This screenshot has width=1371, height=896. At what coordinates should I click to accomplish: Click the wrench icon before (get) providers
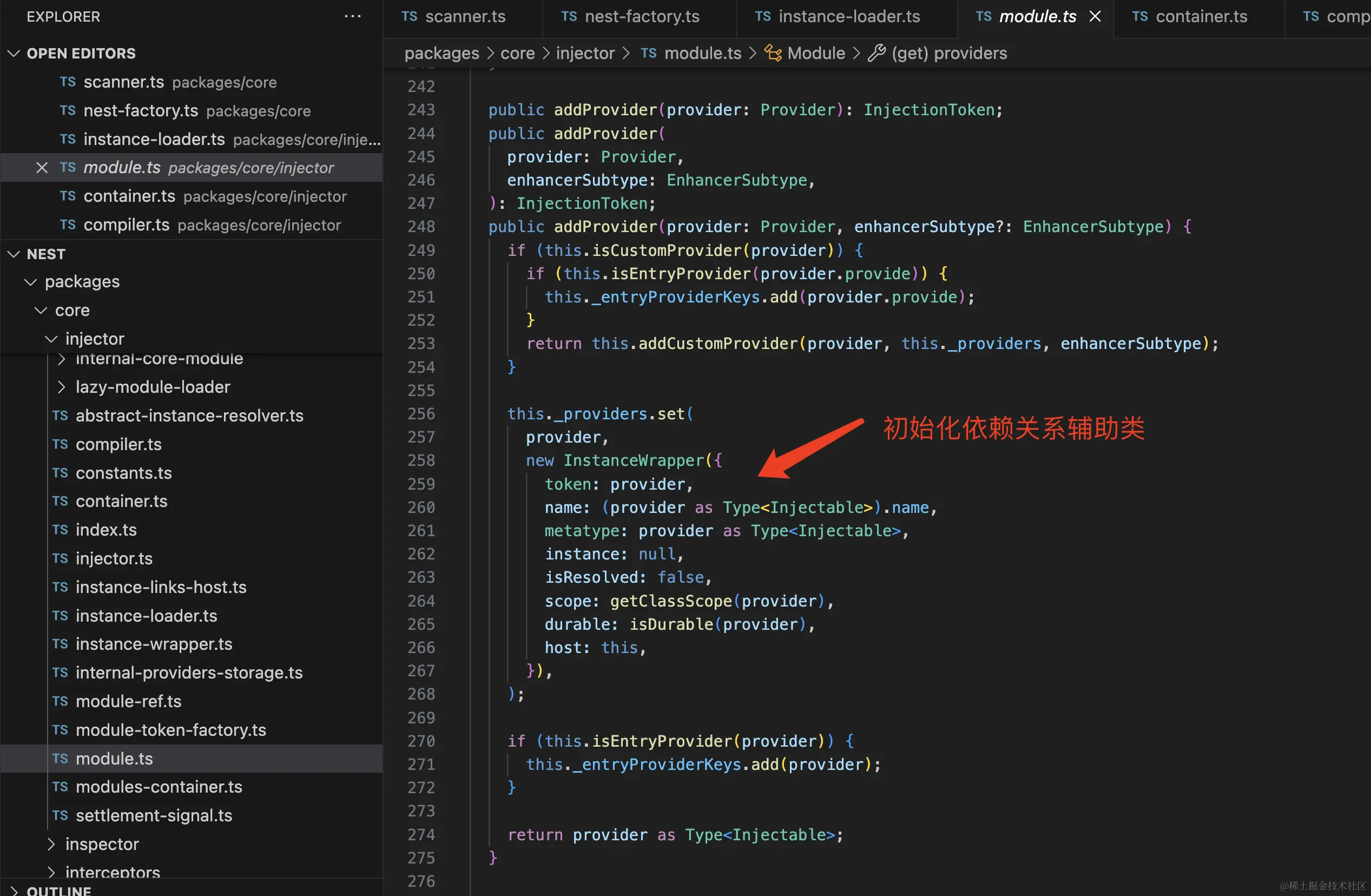[x=876, y=53]
